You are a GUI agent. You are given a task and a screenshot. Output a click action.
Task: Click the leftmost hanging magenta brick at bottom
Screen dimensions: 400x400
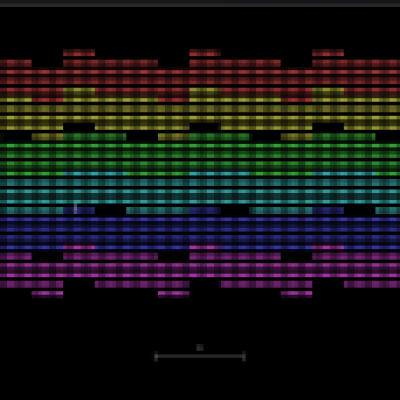click(47, 294)
